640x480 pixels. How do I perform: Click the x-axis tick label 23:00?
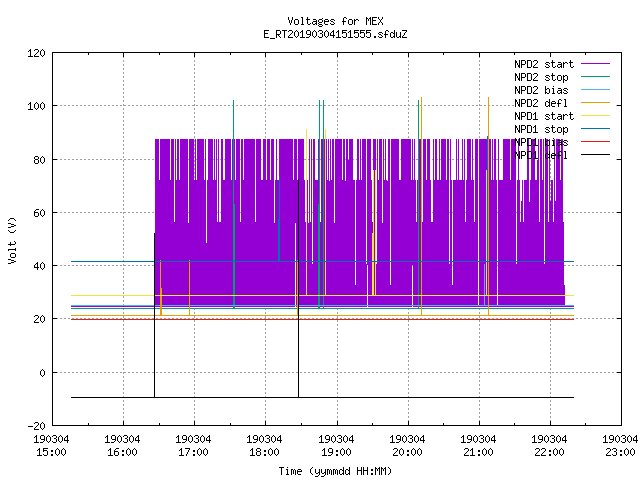[x=620, y=452]
